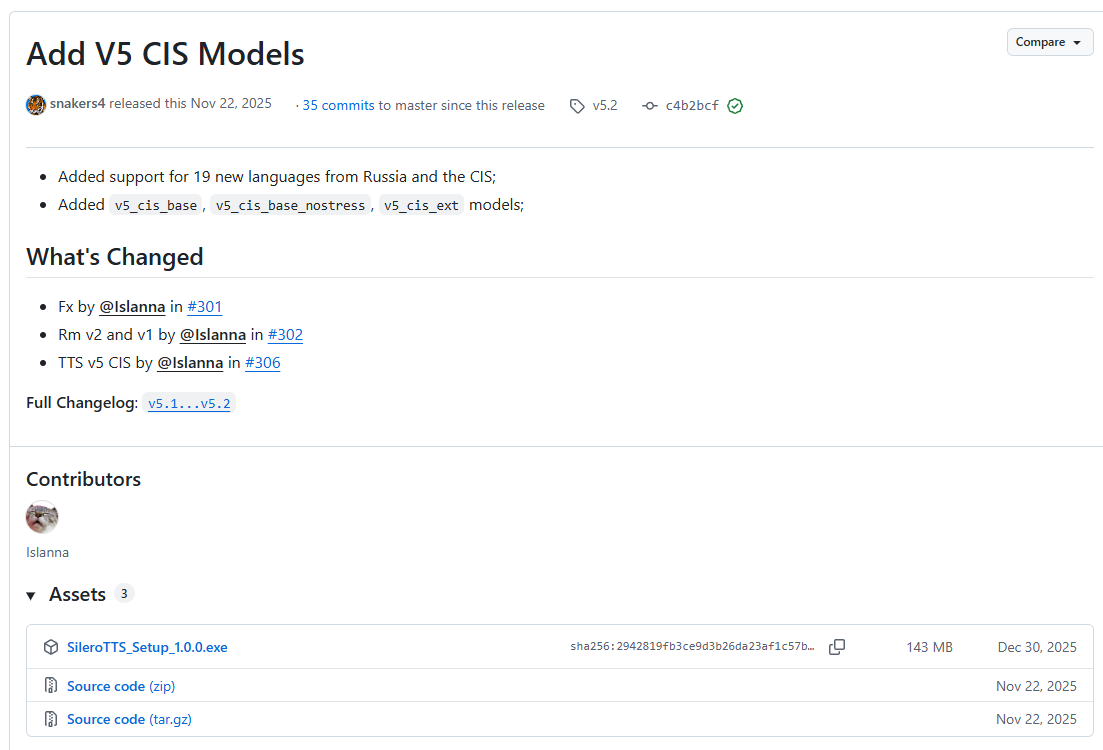The image size is (1103, 750).
Task: Download SileroTTS_Setup_1.0.0.exe
Action: click(147, 647)
